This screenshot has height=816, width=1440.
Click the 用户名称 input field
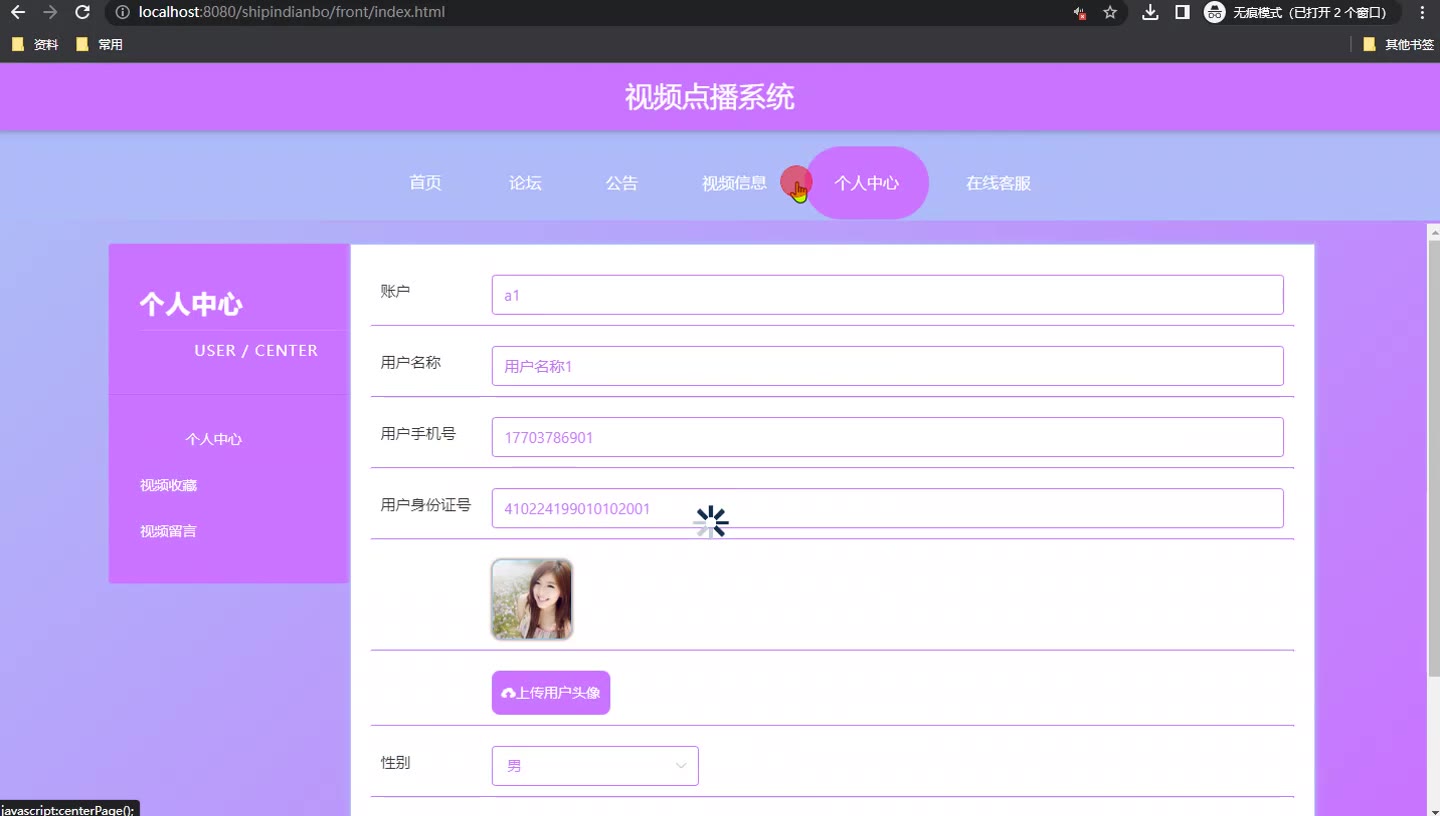tap(887, 366)
